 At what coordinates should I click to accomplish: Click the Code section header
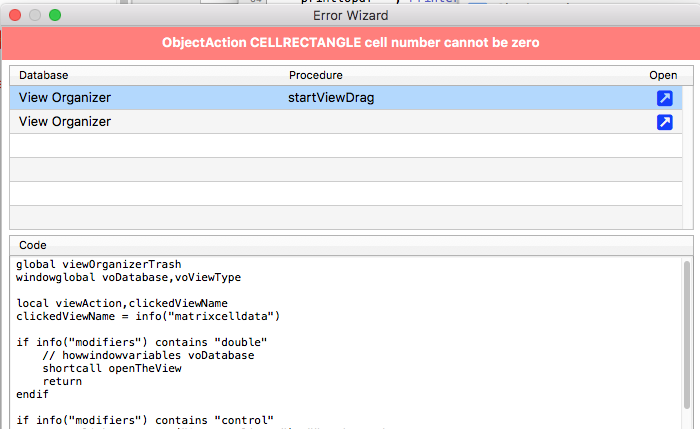(33, 245)
